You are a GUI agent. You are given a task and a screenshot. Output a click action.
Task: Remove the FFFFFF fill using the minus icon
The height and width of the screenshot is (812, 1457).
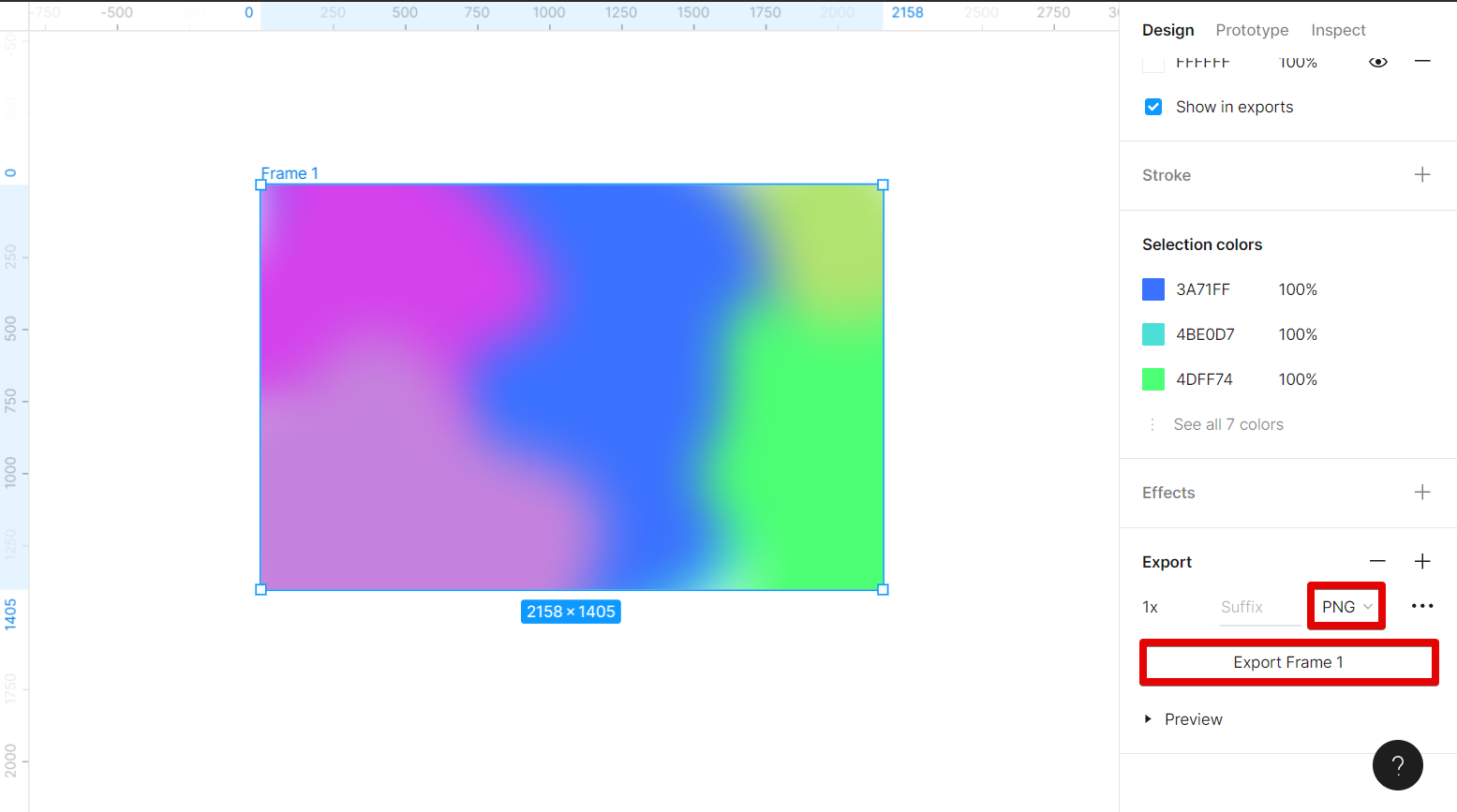1421,62
